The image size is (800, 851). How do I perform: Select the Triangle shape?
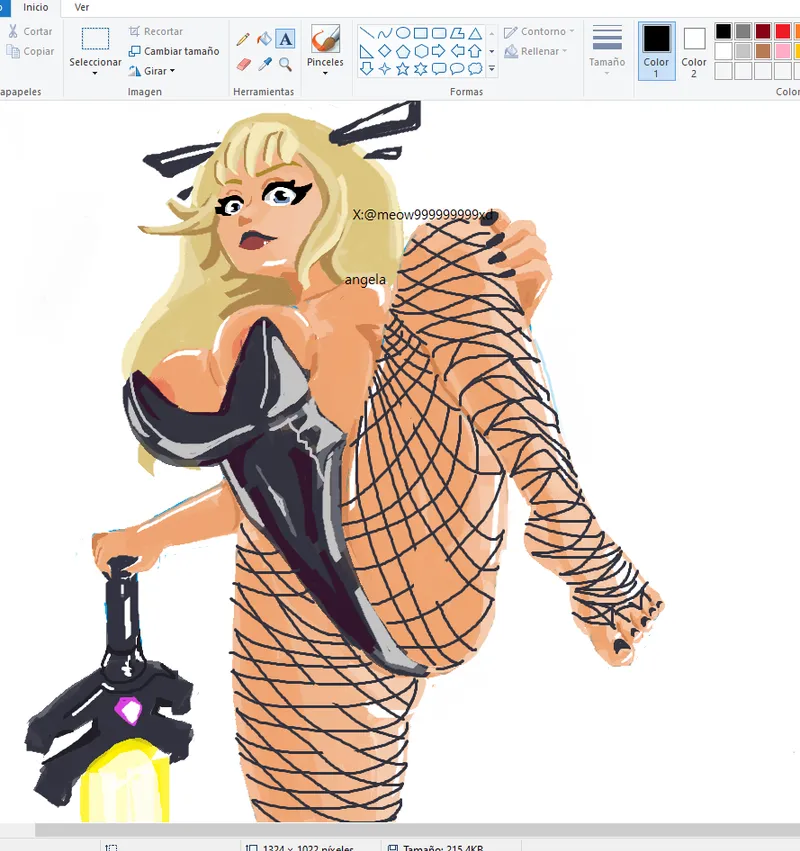pyautogui.click(x=475, y=34)
